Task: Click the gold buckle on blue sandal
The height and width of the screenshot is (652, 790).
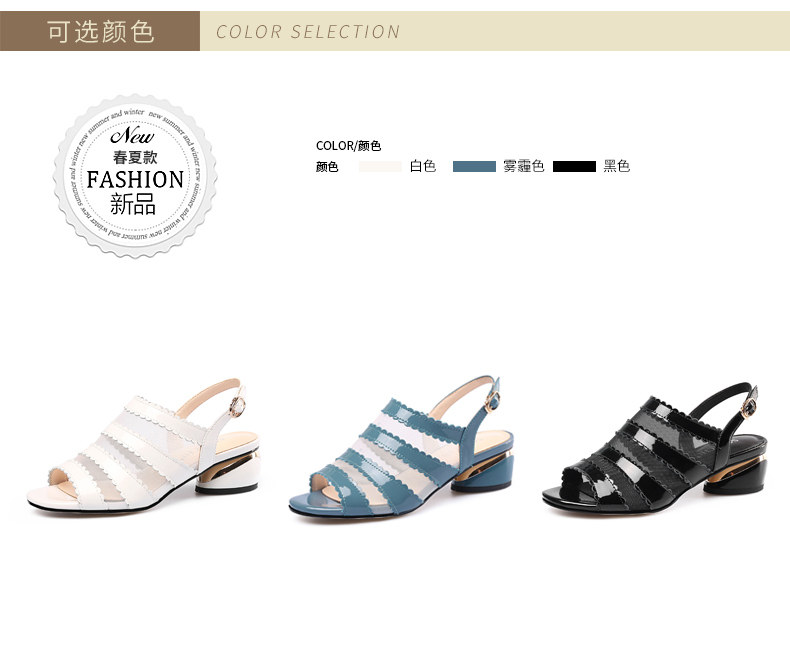Action: [493, 402]
